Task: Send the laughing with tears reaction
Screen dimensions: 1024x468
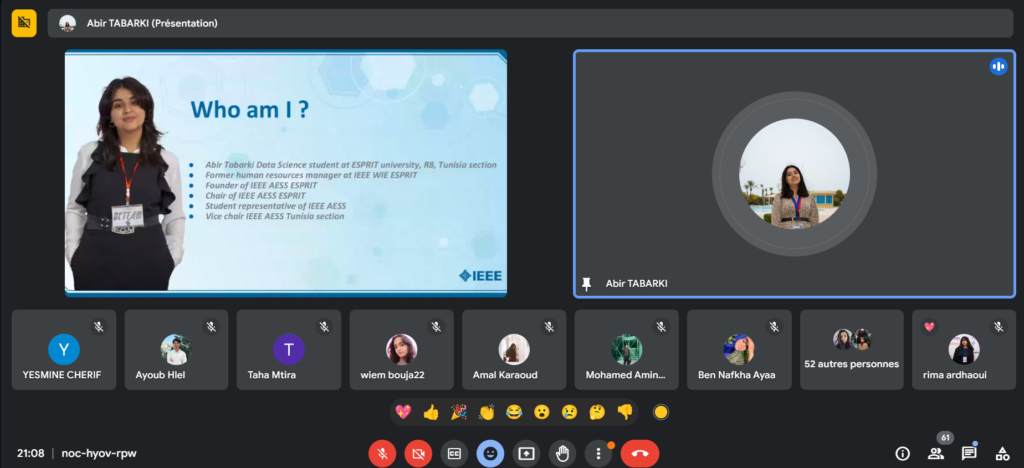Action: click(x=514, y=412)
